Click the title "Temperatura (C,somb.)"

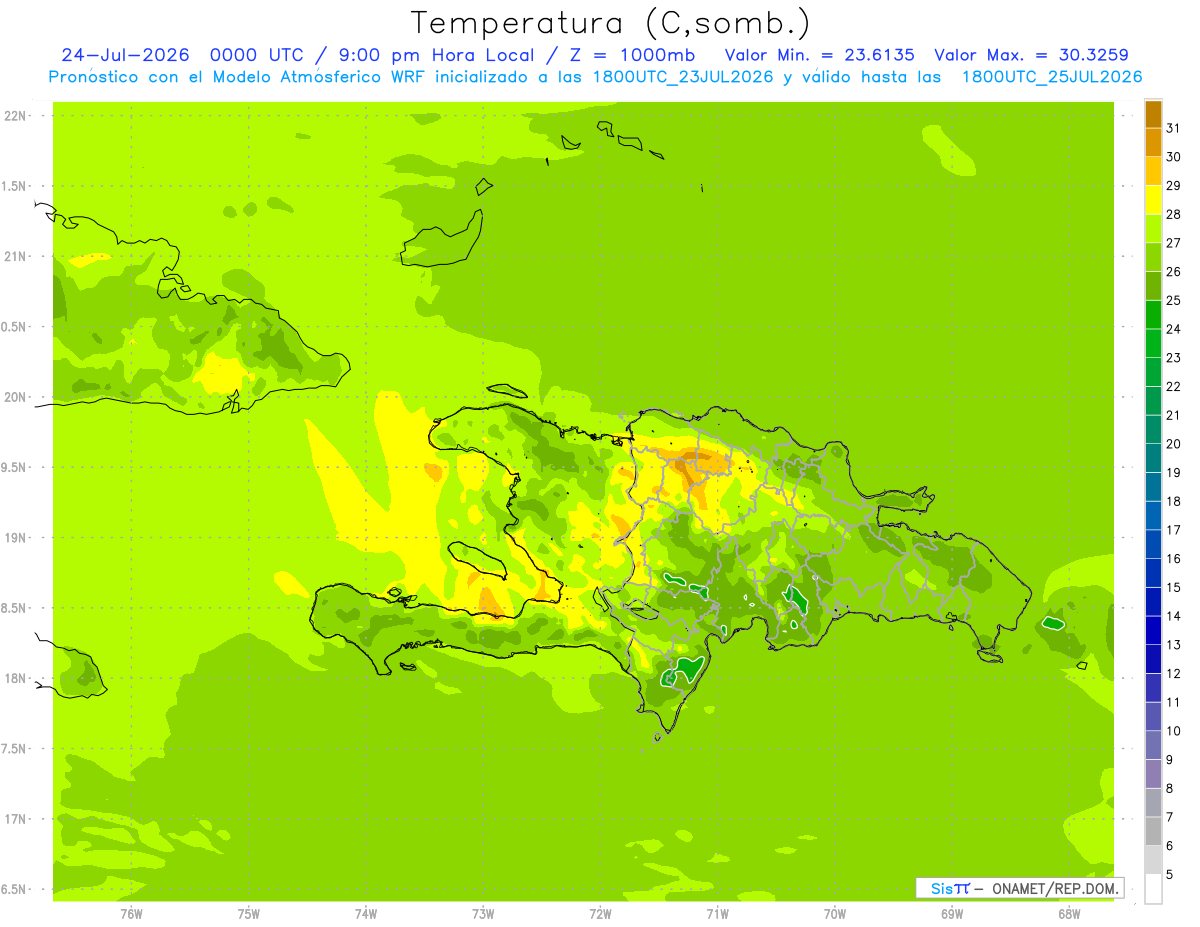pyautogui.click(x=610, y=23)
